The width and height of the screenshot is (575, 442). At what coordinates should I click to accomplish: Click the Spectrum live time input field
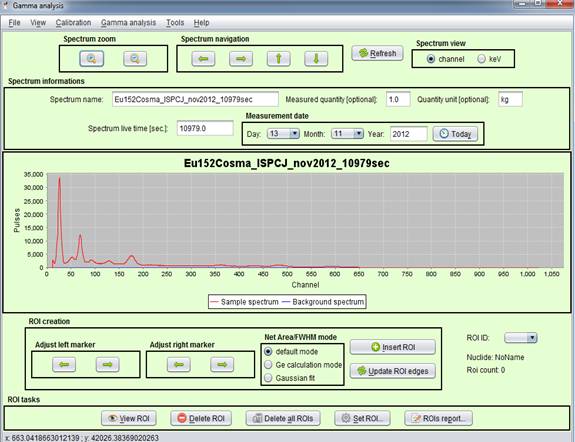205,128
